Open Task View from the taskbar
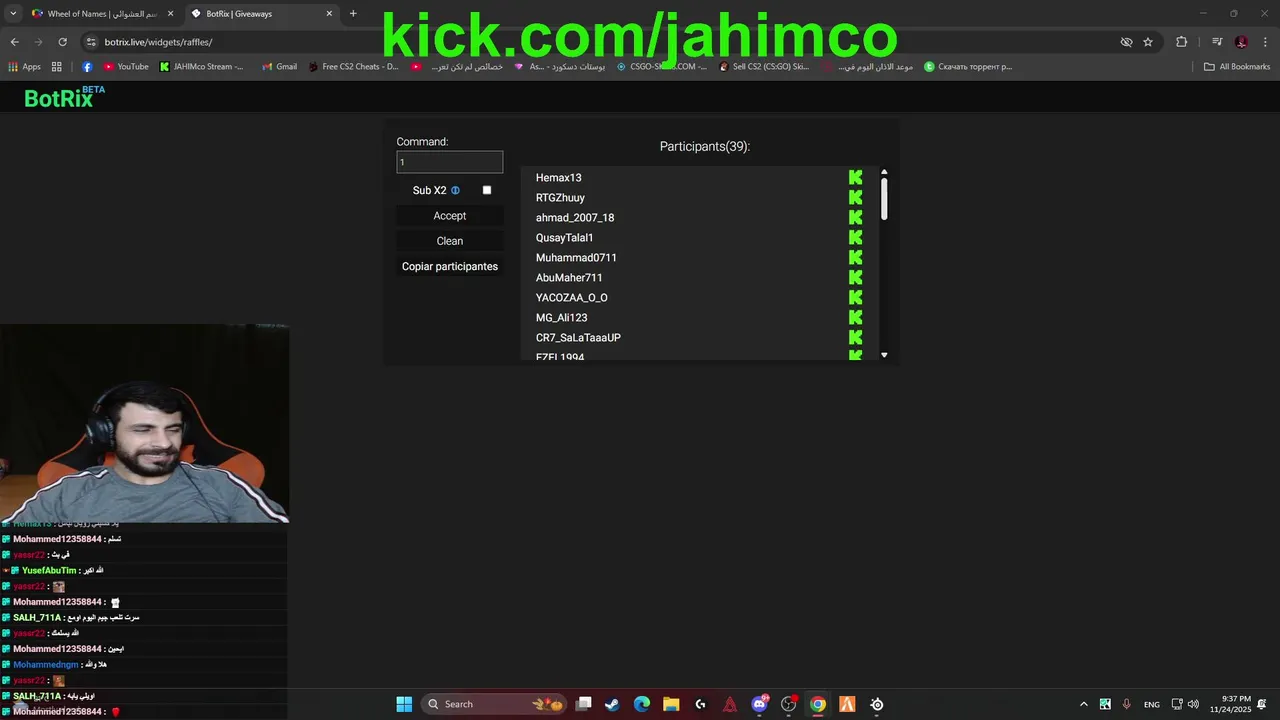This screenshot has height=720, width=1280. tap(584, 704)
